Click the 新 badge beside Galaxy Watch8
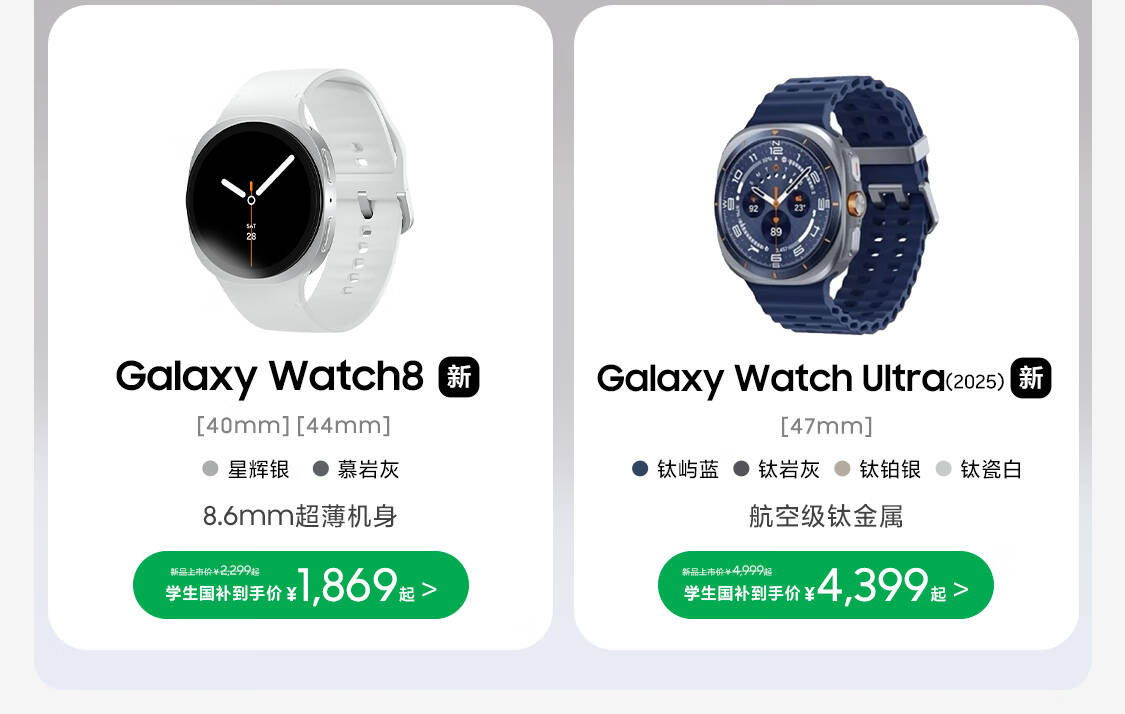 pyautogui.click(x=458, y=377)
